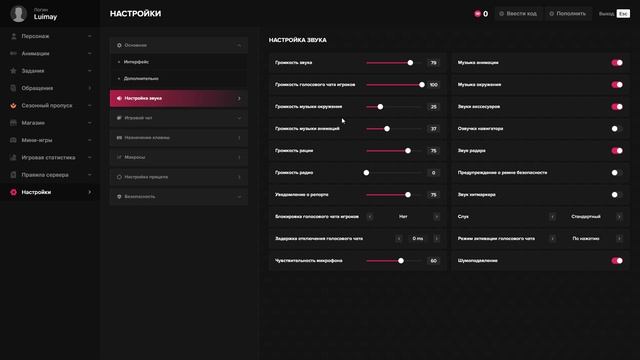Click the Громкость музыки анимаций slider
This screenshot has height=360, width=640.
394,129
